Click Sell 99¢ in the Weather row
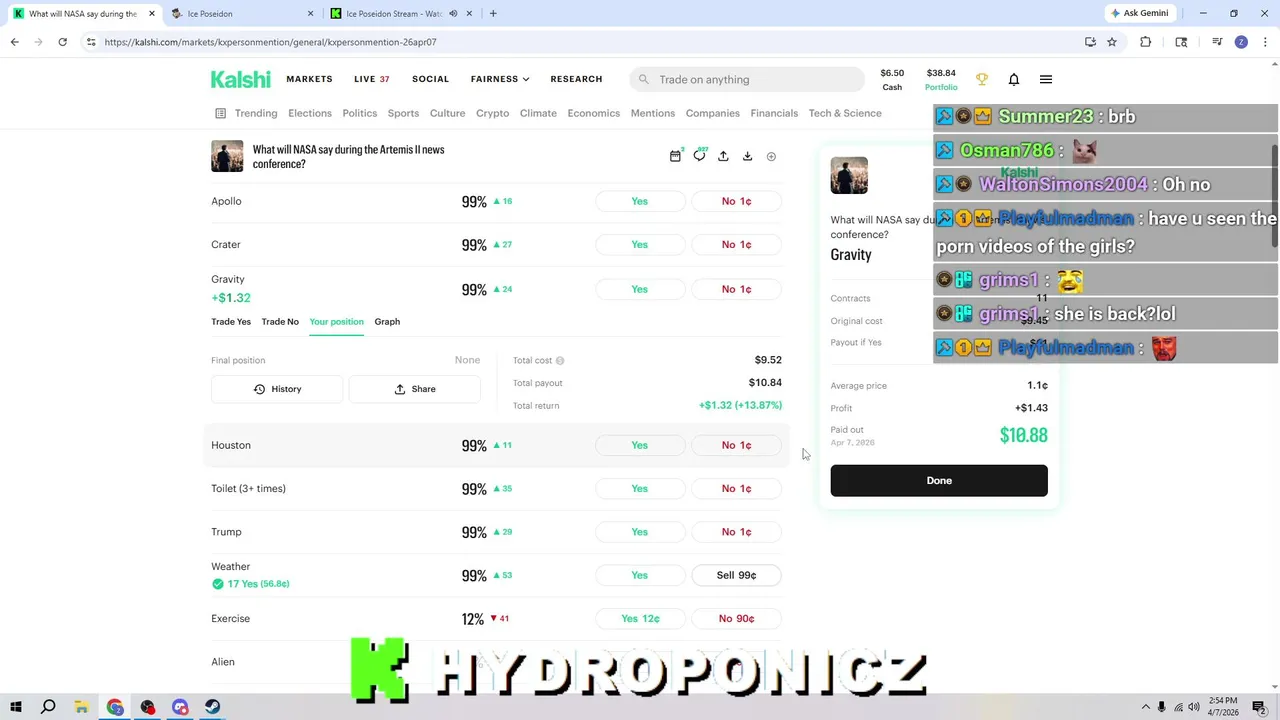 point(736,575)
